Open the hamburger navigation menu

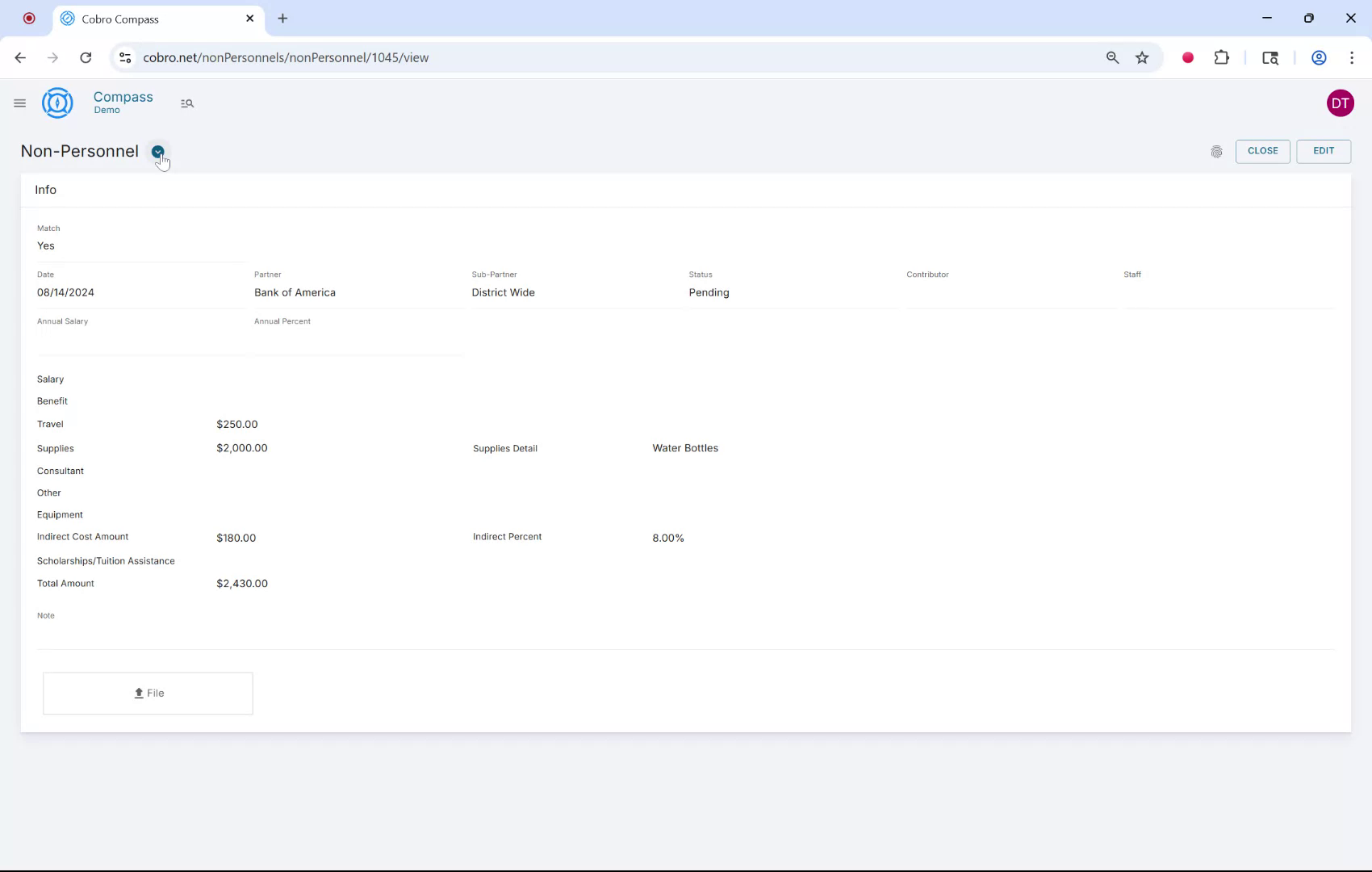(x=19, y=103)
